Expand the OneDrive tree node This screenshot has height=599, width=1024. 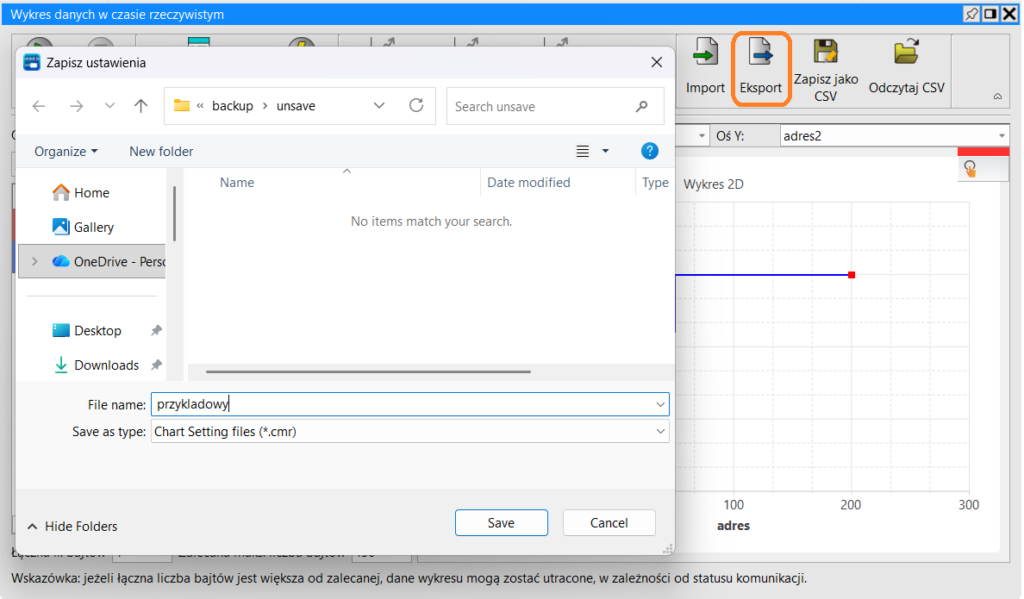[x=35, y=261]
